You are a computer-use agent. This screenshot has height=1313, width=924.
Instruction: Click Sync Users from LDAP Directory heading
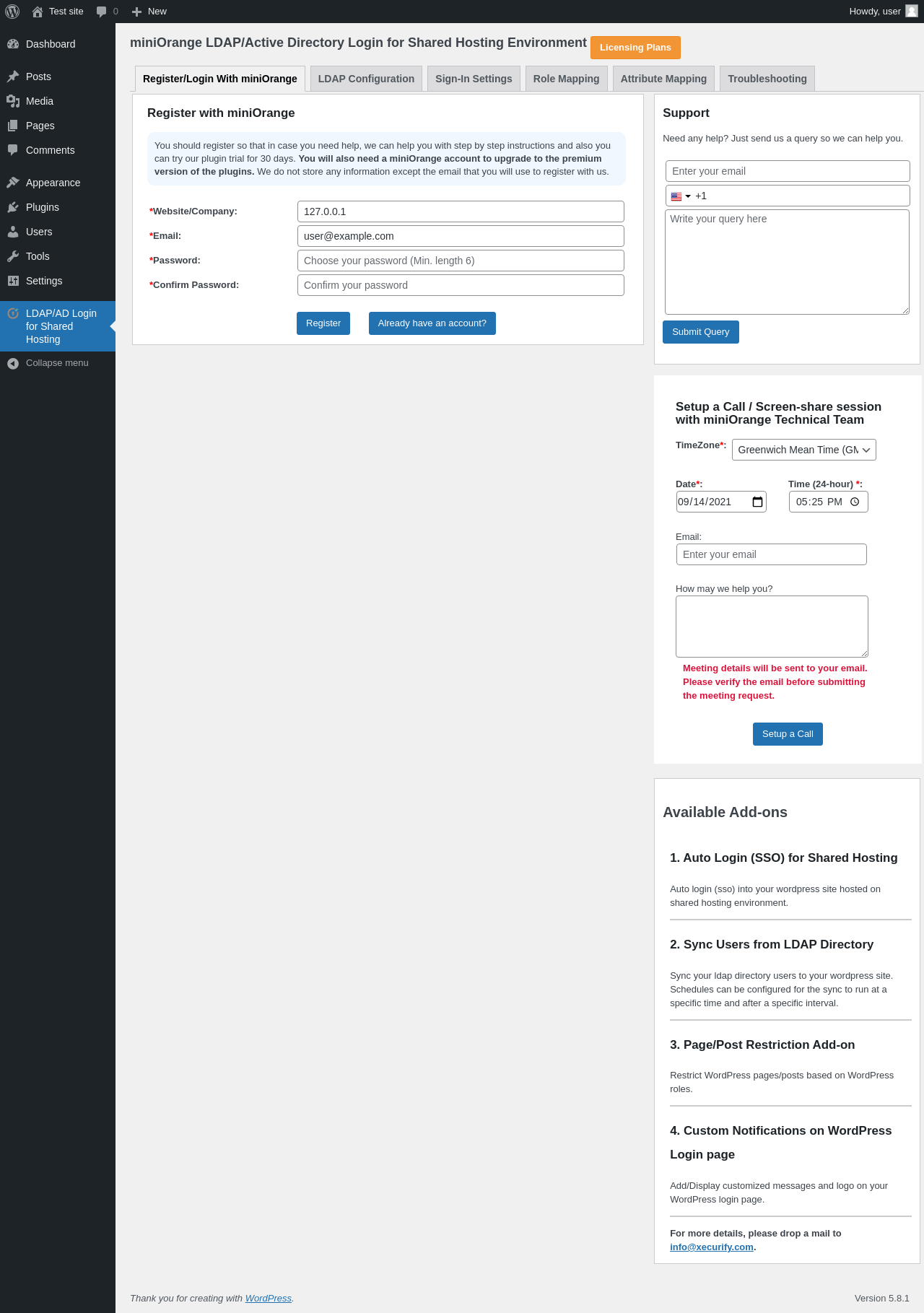[x=772, y=944]
